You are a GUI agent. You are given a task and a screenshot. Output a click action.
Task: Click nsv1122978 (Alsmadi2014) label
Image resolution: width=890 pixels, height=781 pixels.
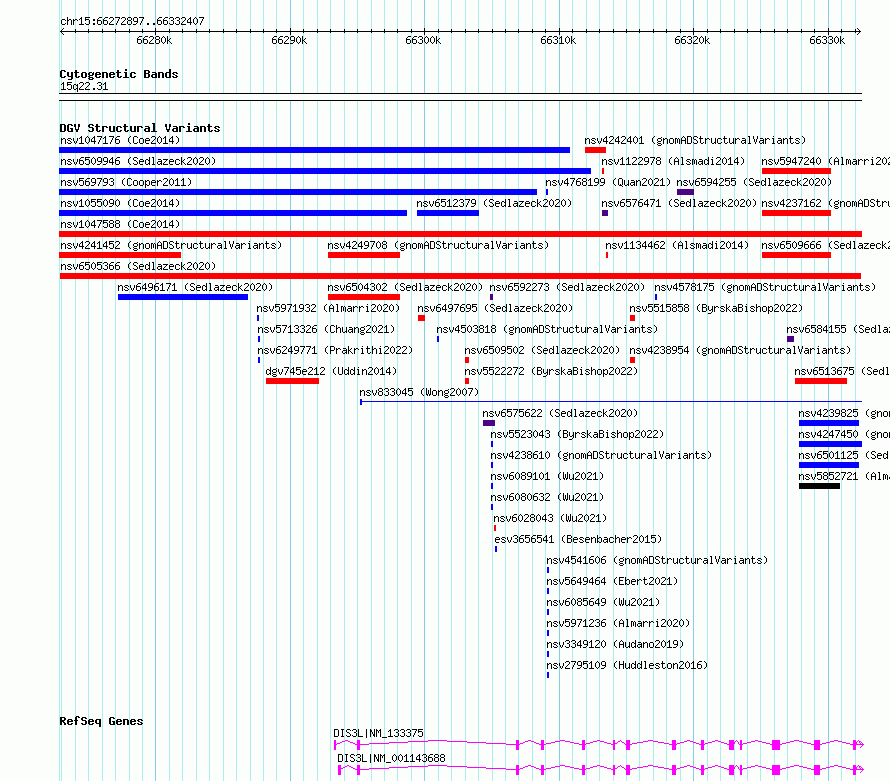click(673, 161)
